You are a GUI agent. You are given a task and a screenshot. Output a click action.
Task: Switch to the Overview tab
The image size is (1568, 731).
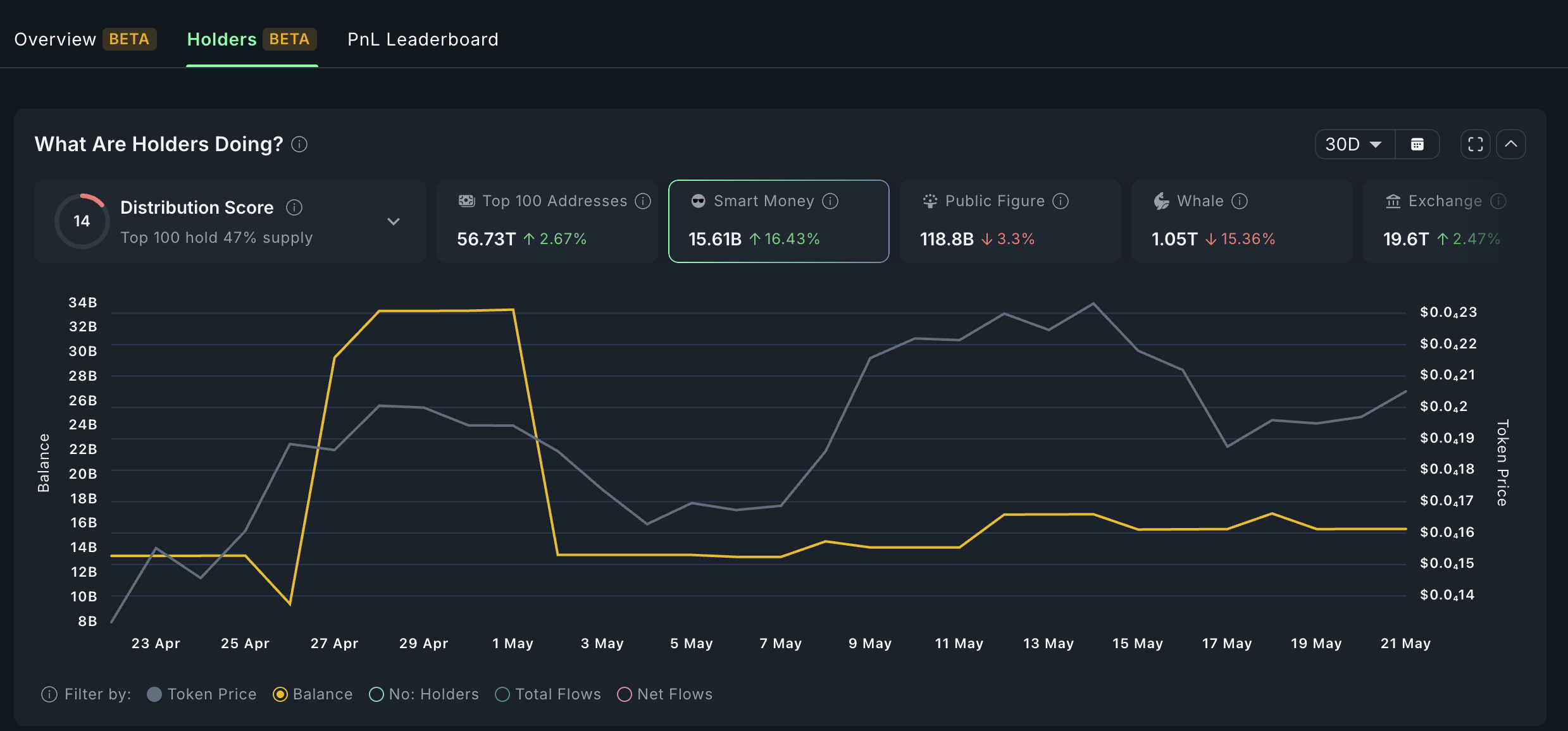point(56,39)
